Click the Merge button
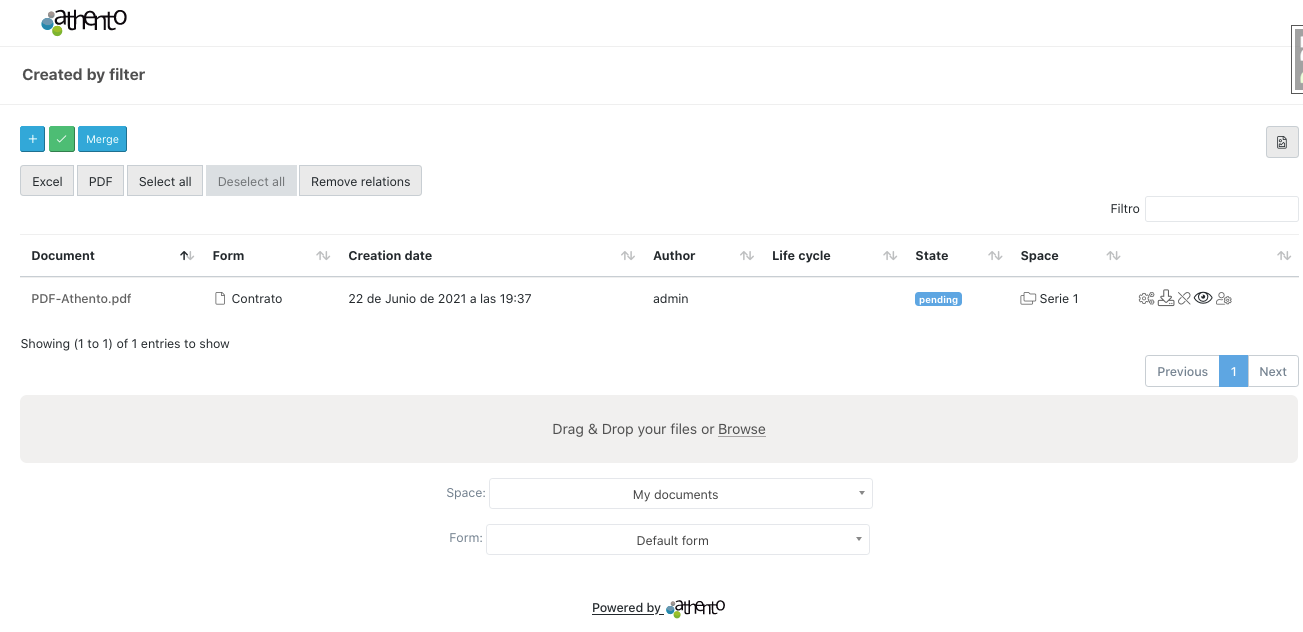 pos(102,139)
